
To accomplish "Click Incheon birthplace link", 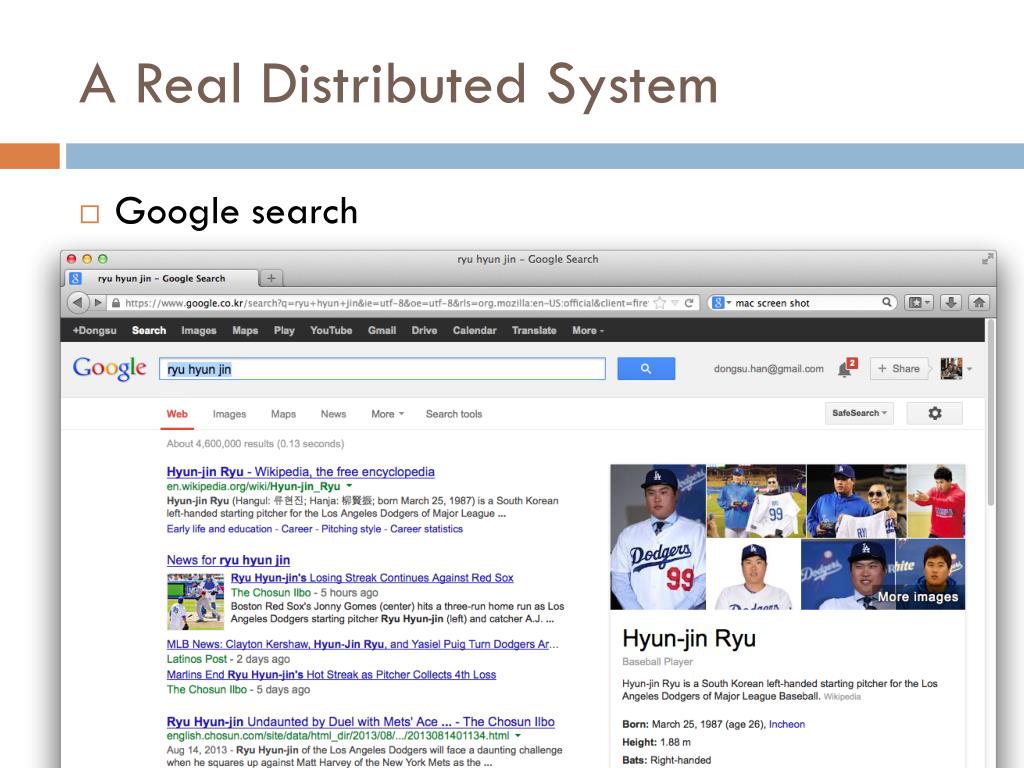I will point(787,724).
